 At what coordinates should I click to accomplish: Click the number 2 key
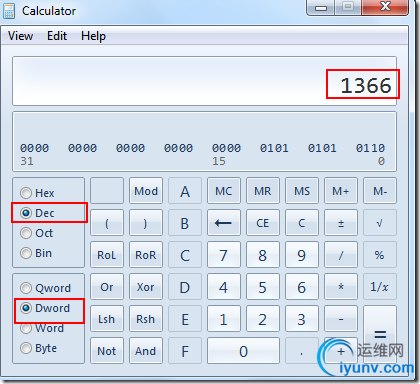263,319
